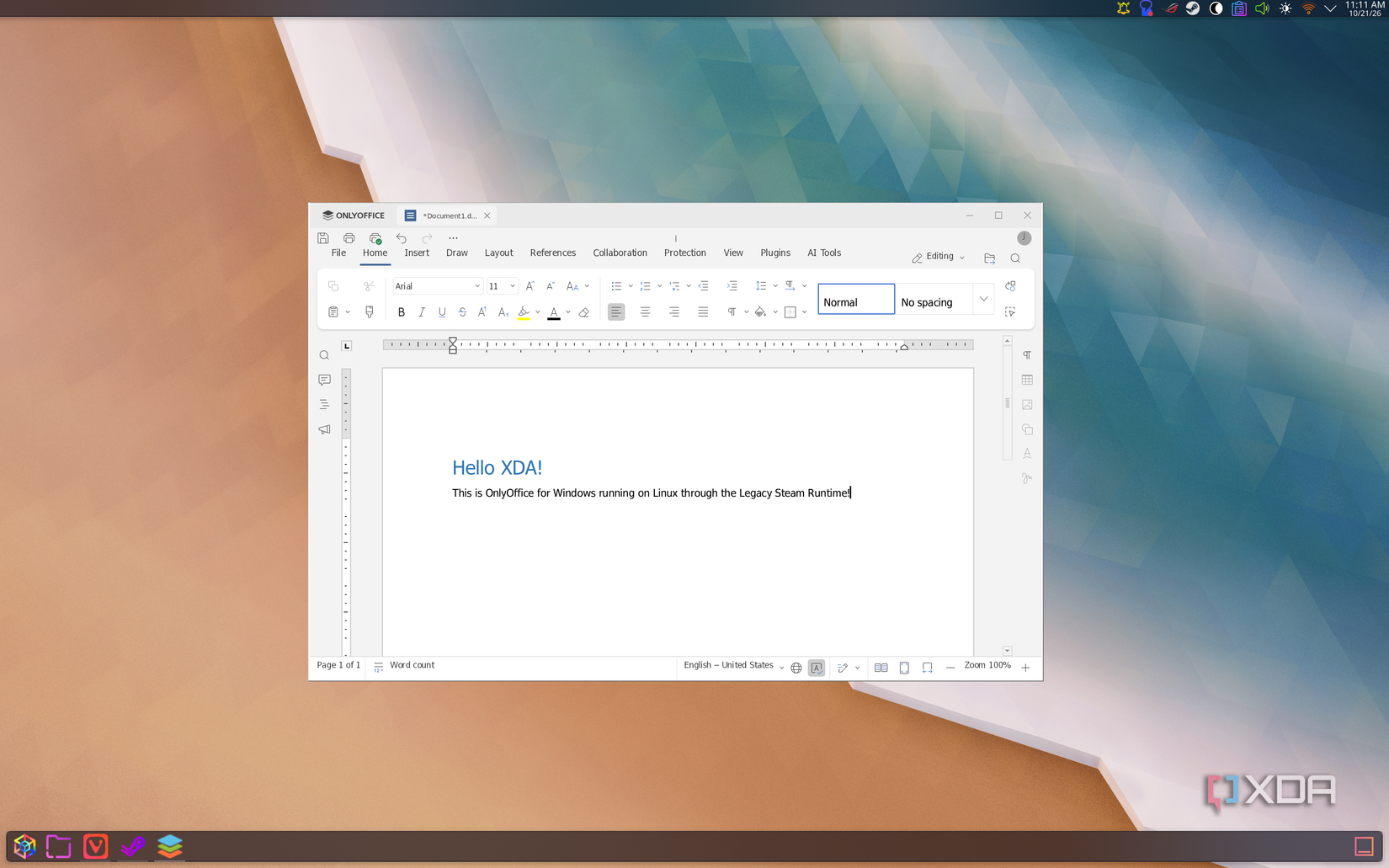Toggle Underline formatting
The image size is (1389, 868).
click(442, 312)
